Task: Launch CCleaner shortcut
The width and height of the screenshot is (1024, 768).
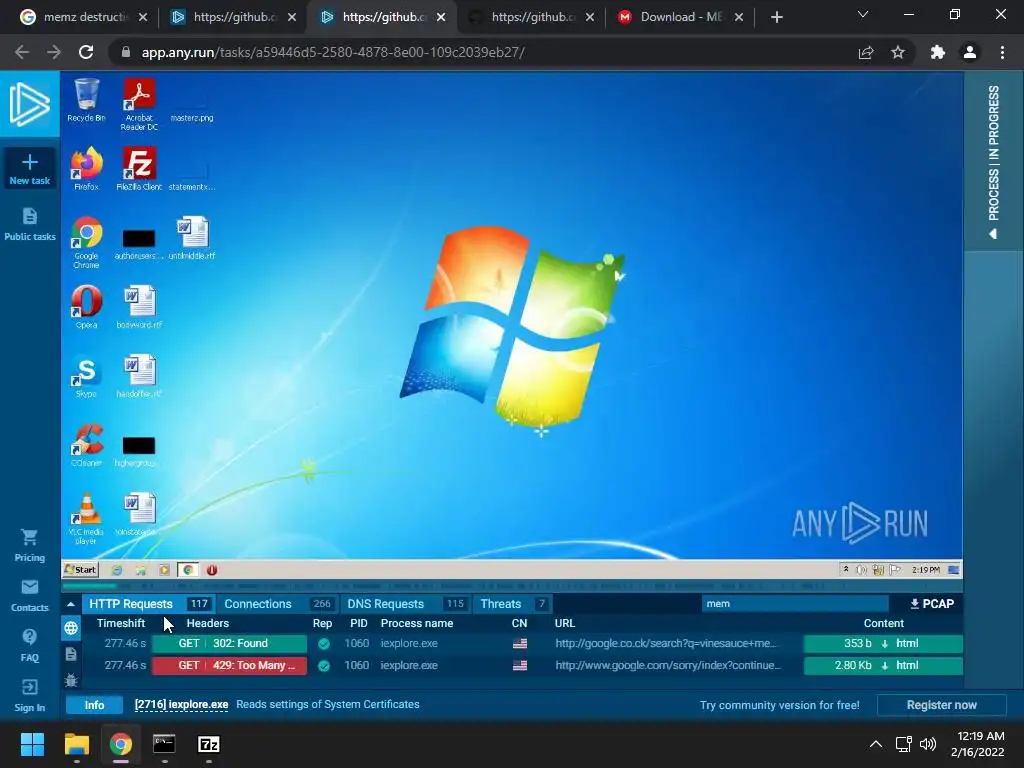Action: [86, 445]
